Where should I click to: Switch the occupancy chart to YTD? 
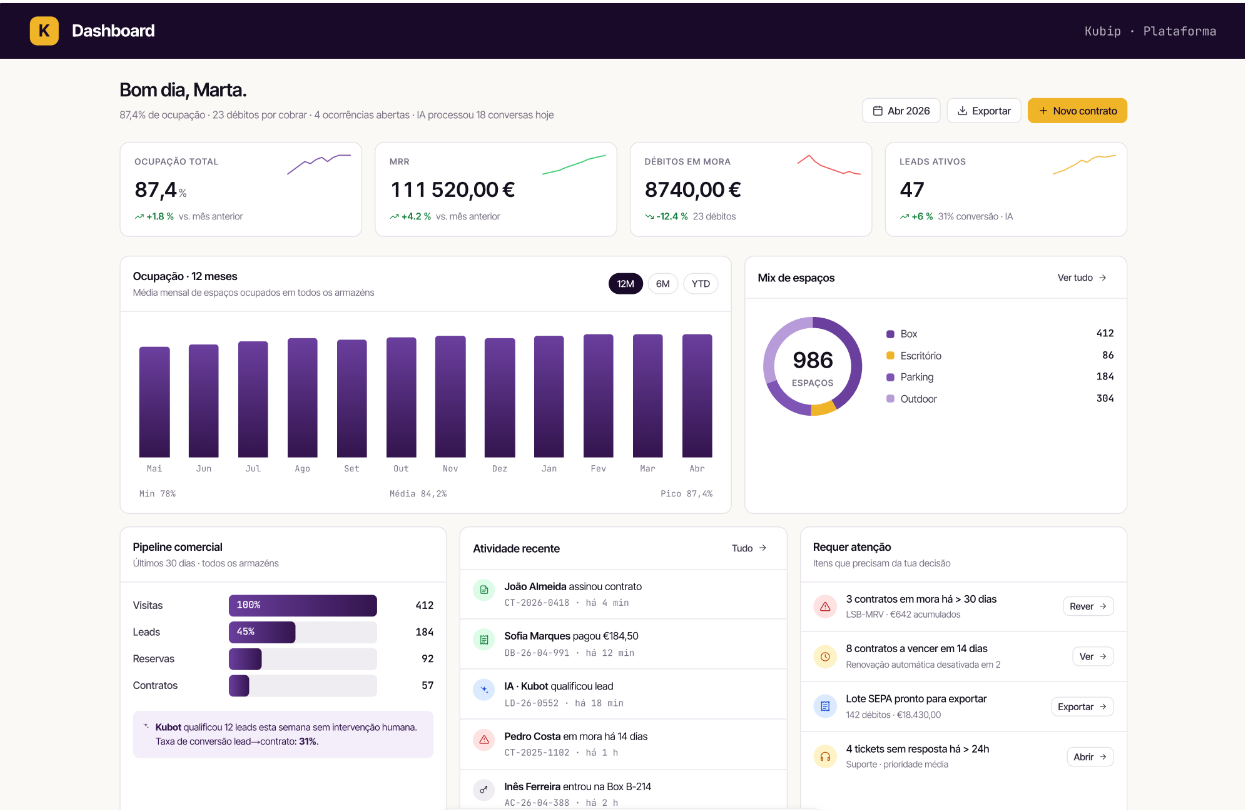pos(701,284)
